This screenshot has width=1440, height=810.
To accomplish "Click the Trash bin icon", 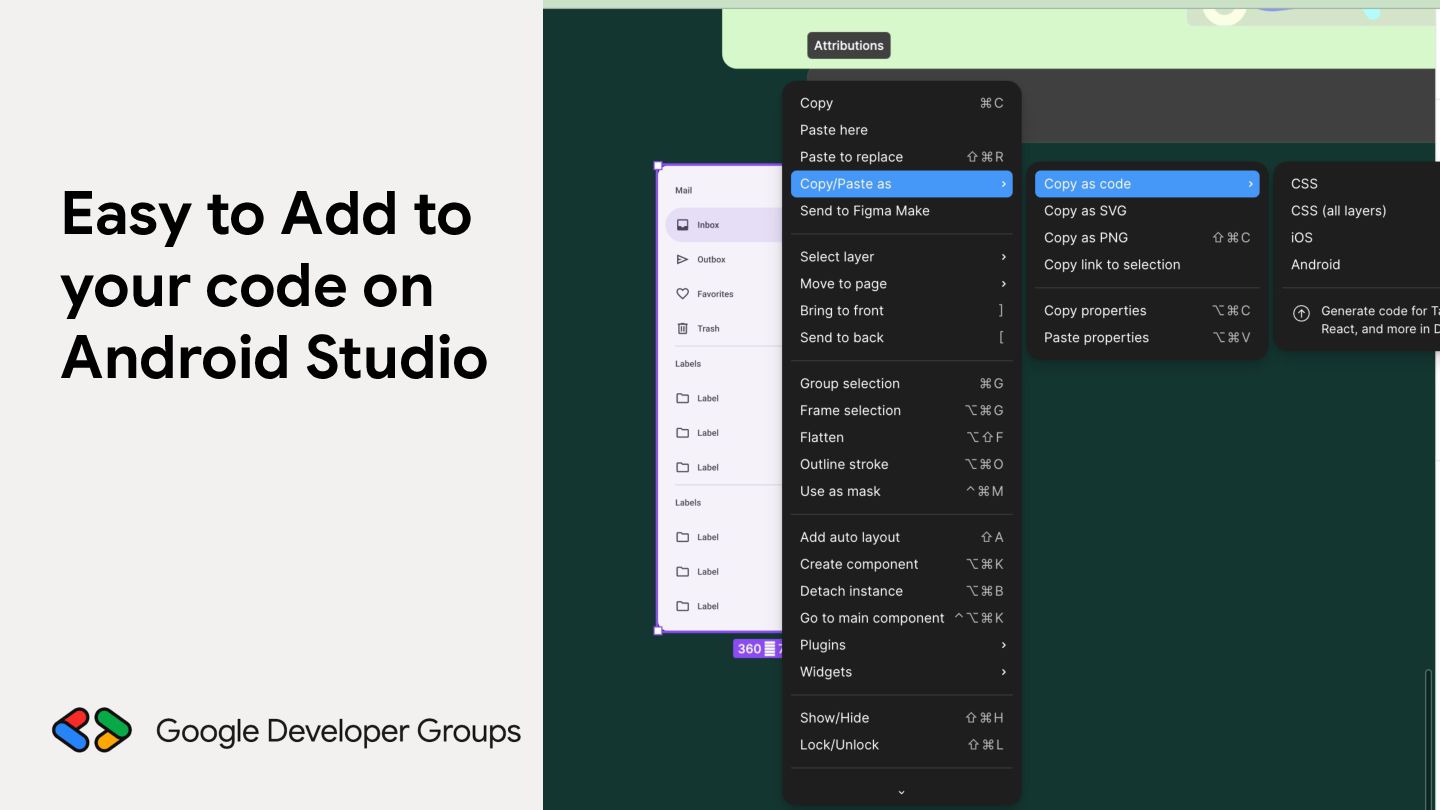I will click(x=683, y=328).
